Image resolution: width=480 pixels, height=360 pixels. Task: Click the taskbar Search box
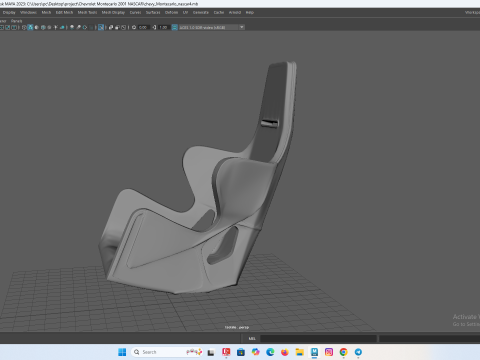(168, 352)
